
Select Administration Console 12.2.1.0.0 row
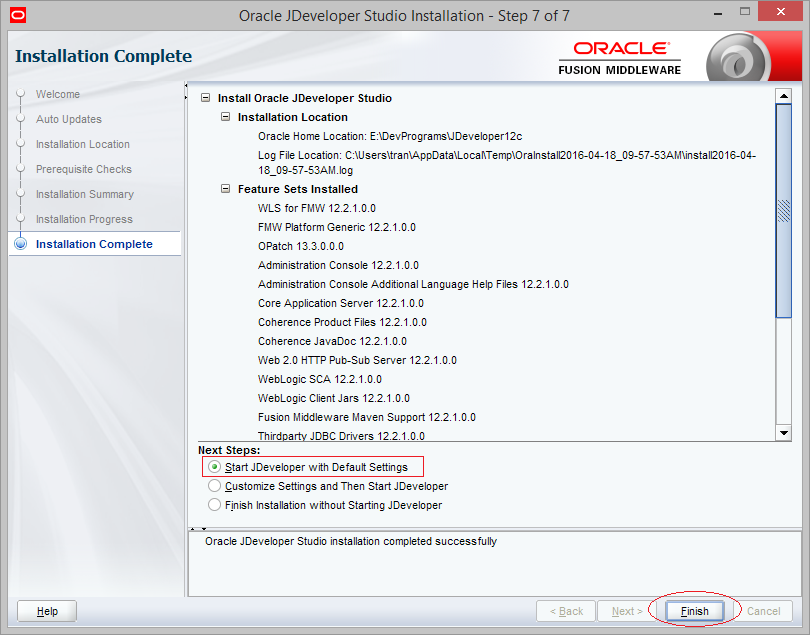coord(338,265)
